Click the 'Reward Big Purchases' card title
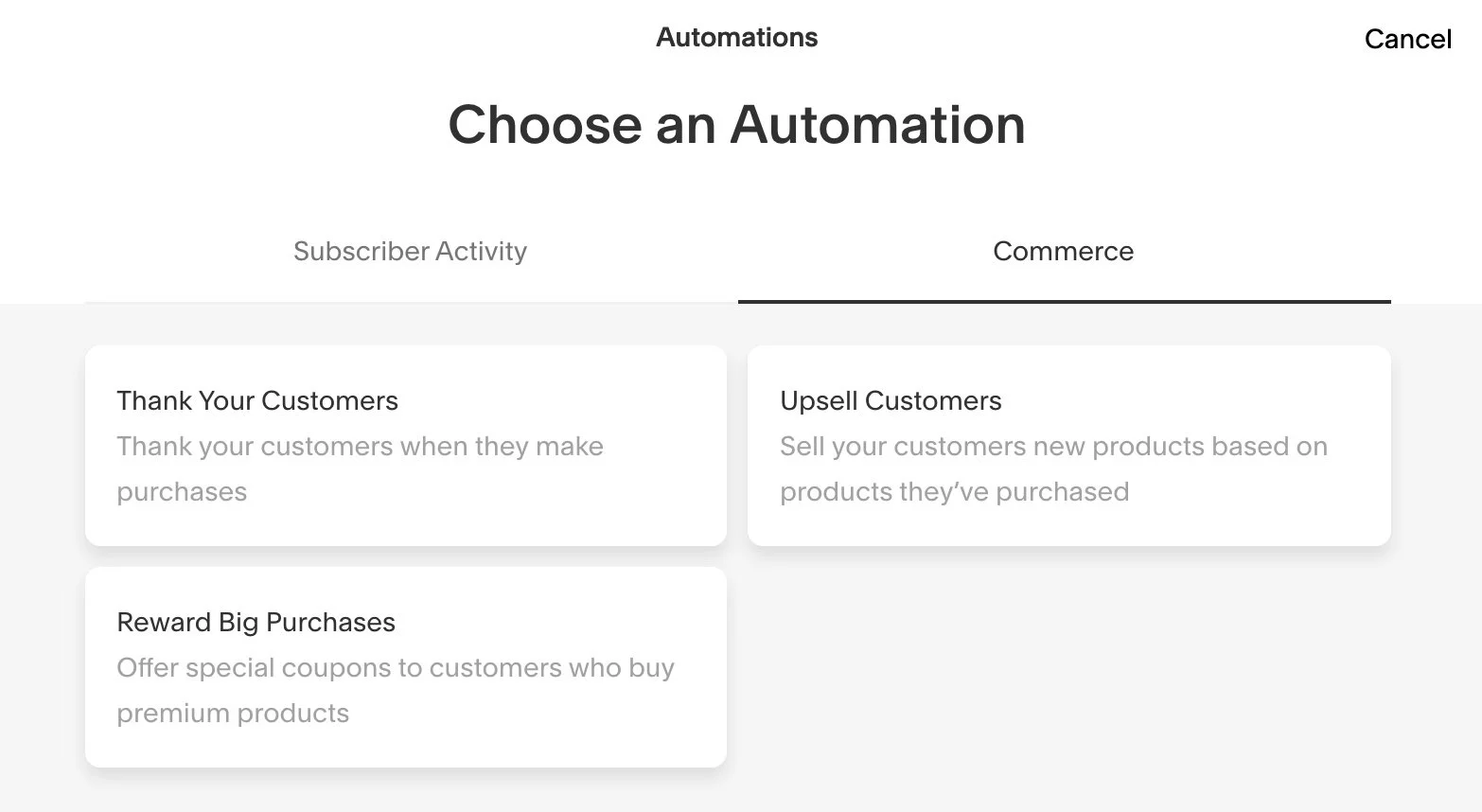Image resolution: width=1482 pixels, height=812 pixels. (256, 622)
